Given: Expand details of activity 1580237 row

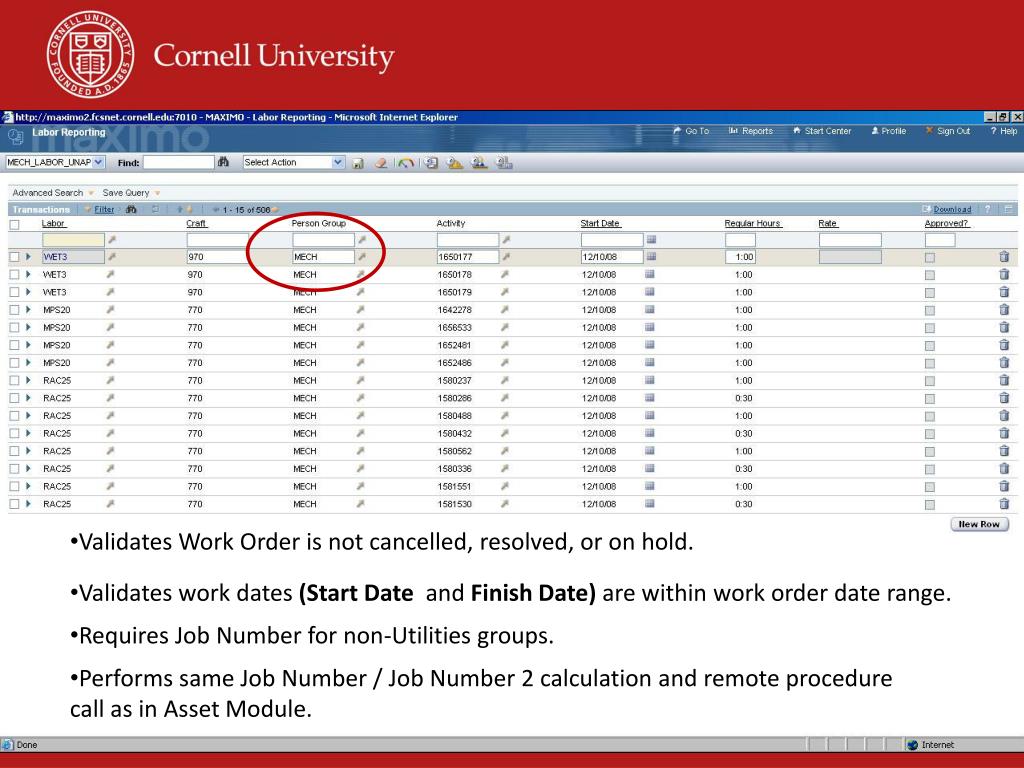Looking at the screenshot, I should point(28,380).
